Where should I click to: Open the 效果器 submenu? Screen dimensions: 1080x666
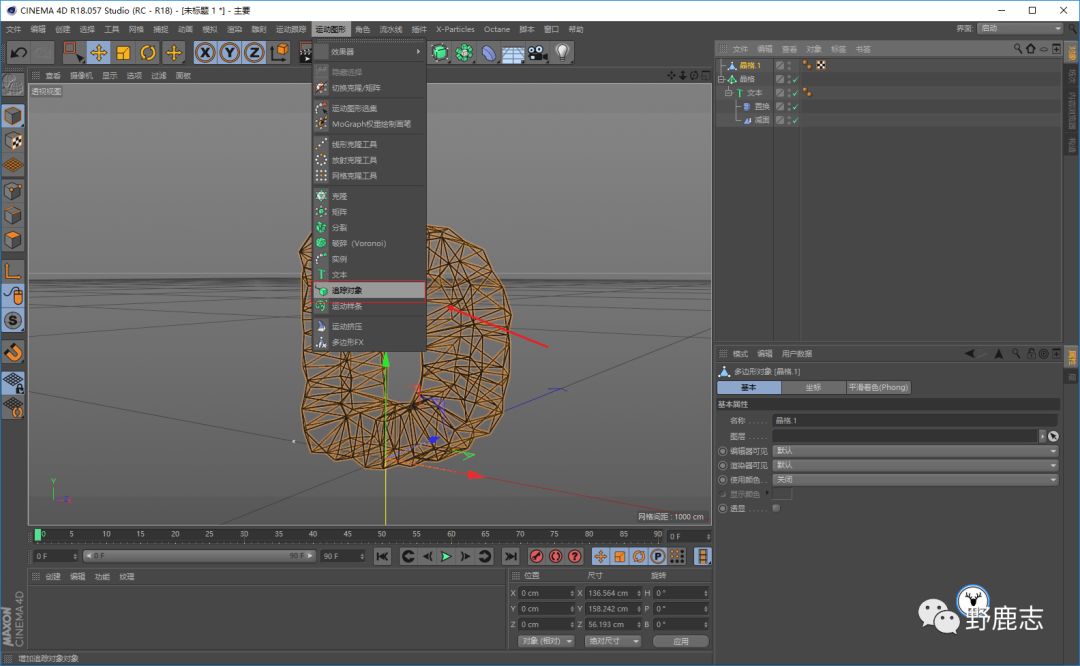click(x=369, y=52)
